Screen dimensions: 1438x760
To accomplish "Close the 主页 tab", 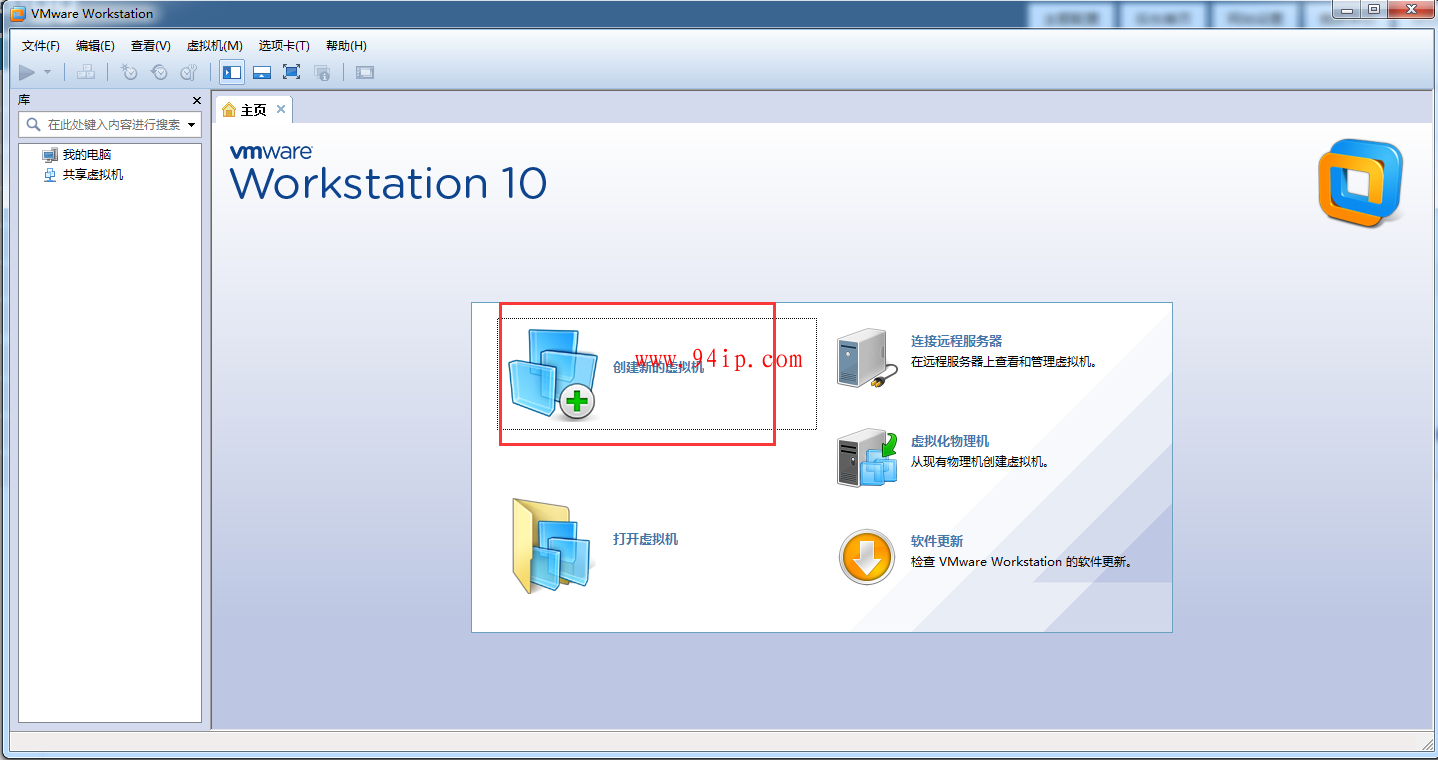I will point(281,110).
